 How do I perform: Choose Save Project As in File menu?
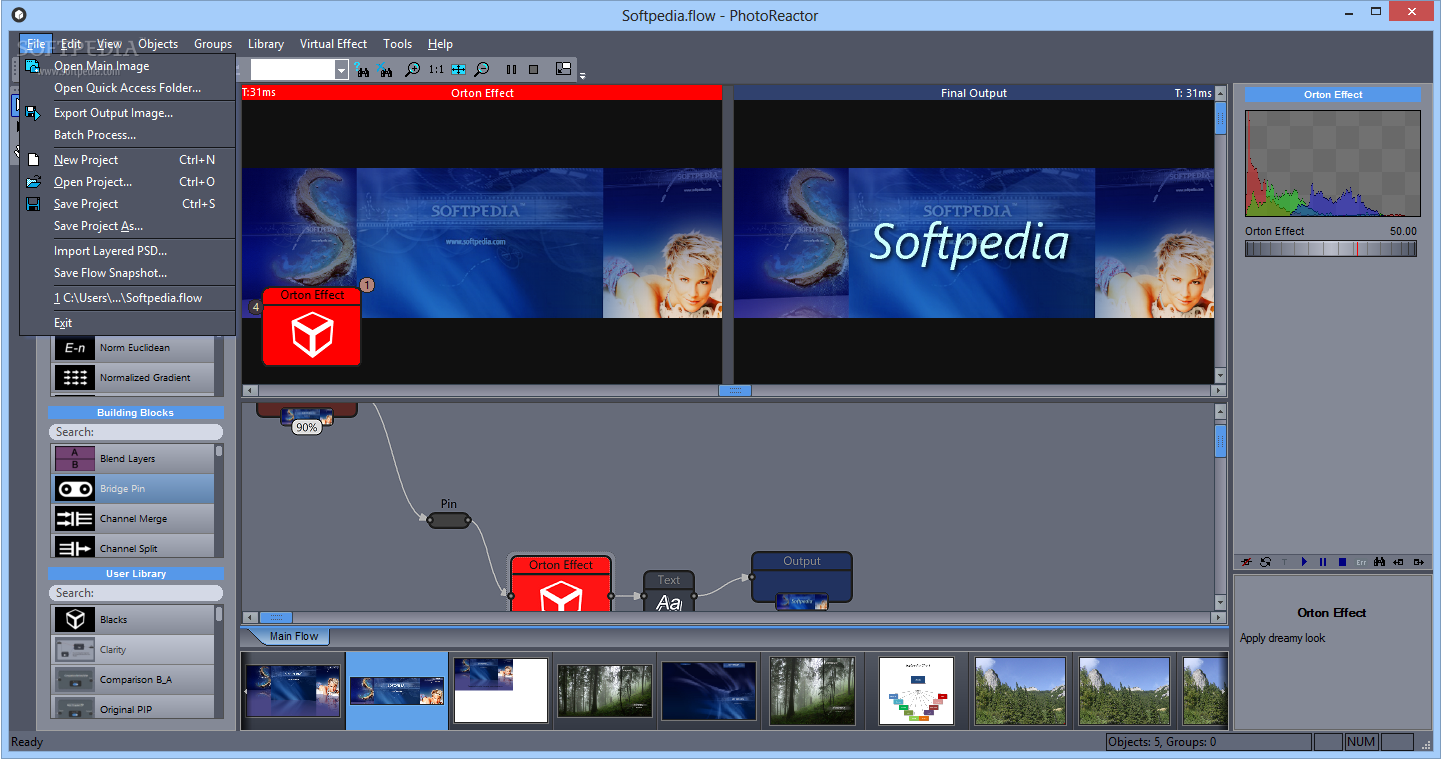[128, 226]
